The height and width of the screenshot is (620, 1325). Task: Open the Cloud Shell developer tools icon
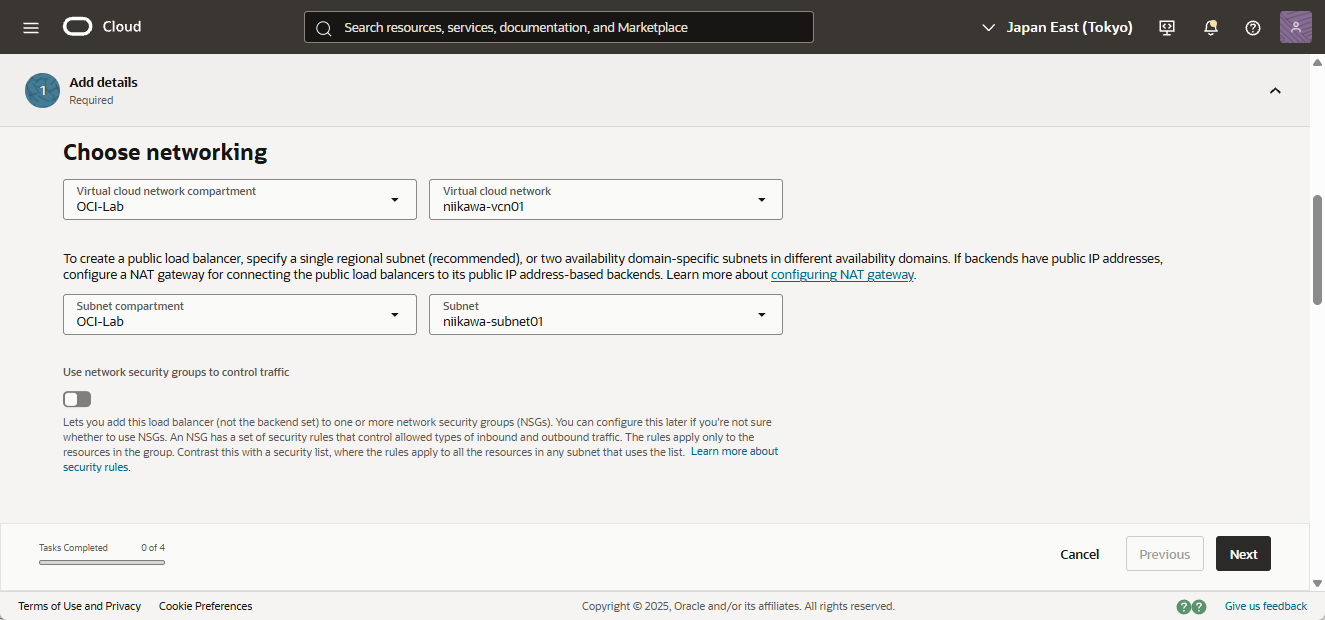1167,27
